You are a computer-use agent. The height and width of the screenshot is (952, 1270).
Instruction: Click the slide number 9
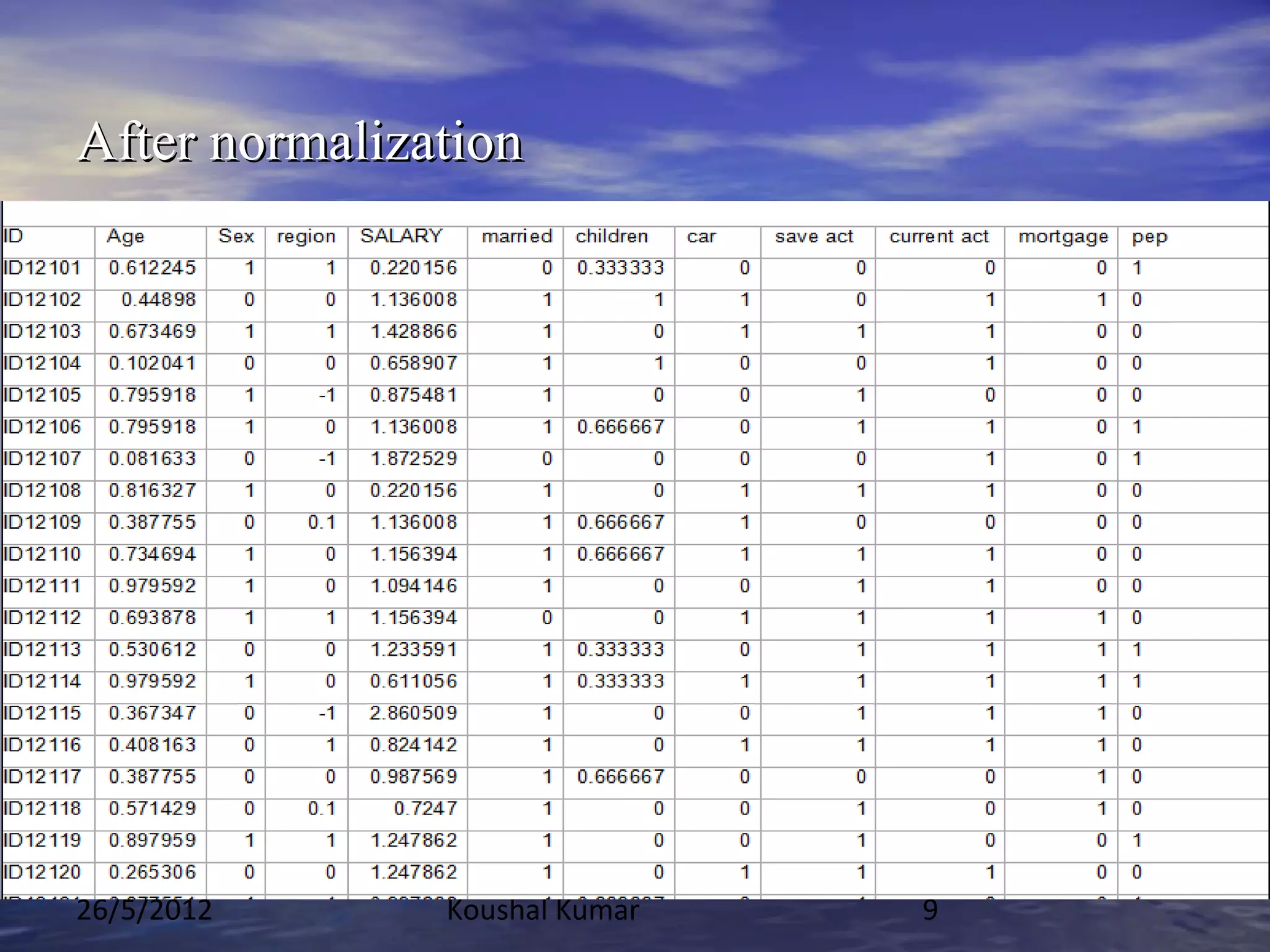[x=930, y=911]
